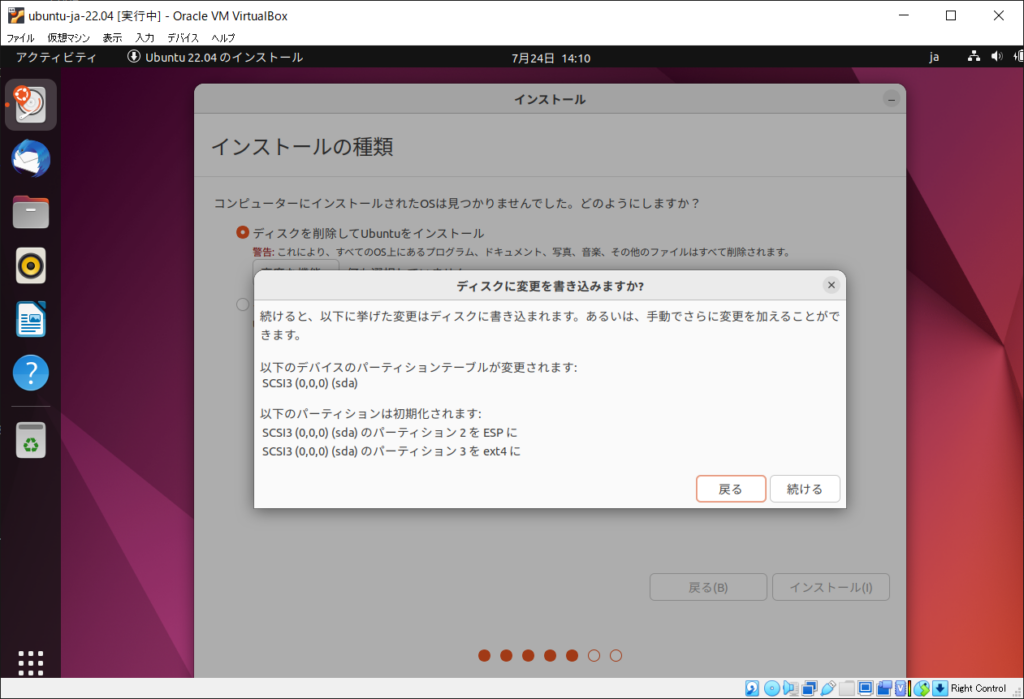1024x699 pixels.
Task: Show Applications grid at the dock bottom
Action: click(x=30, y=662)
